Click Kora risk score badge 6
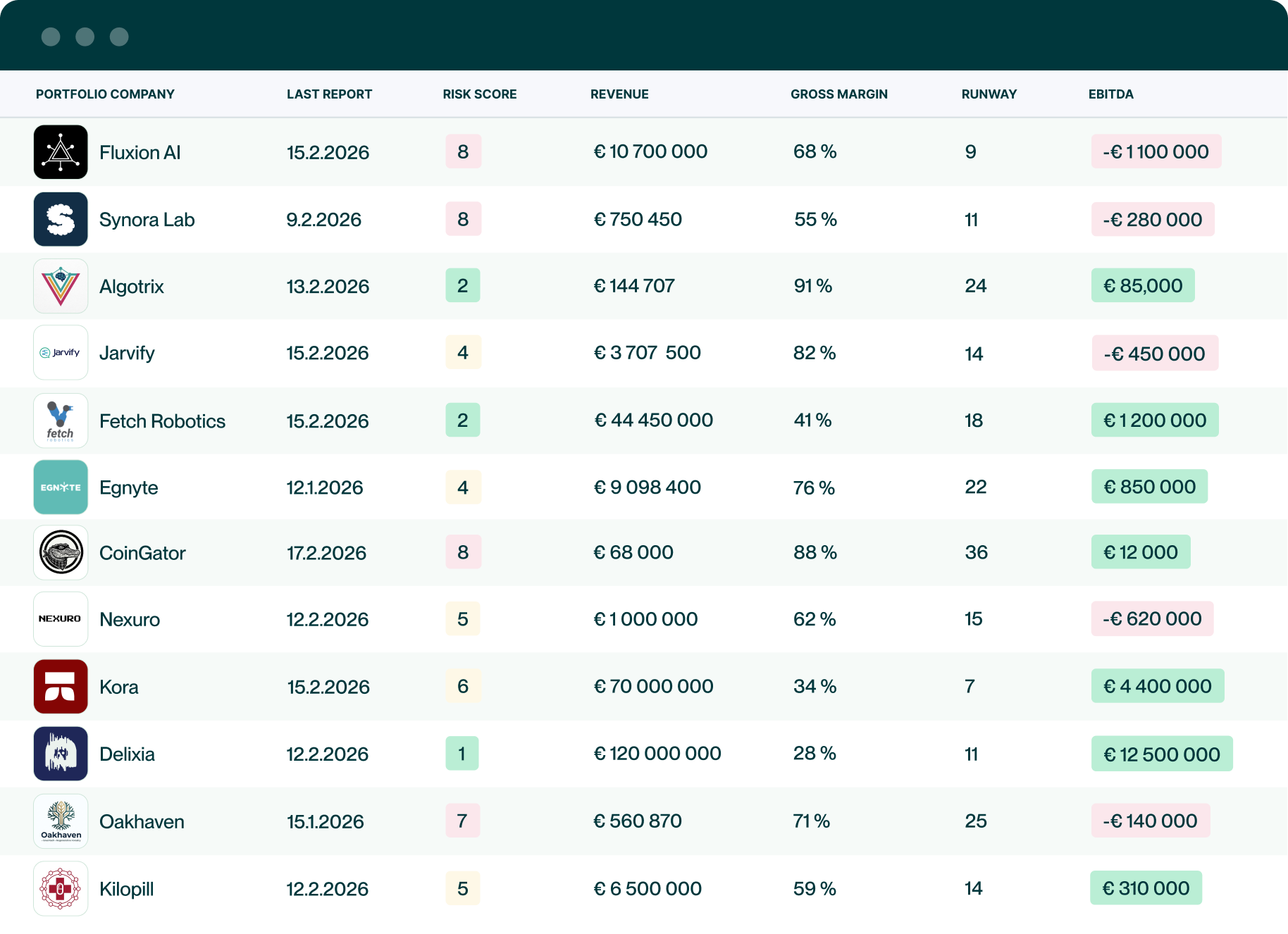1288x934 pixels. click(x=463, y=686)
